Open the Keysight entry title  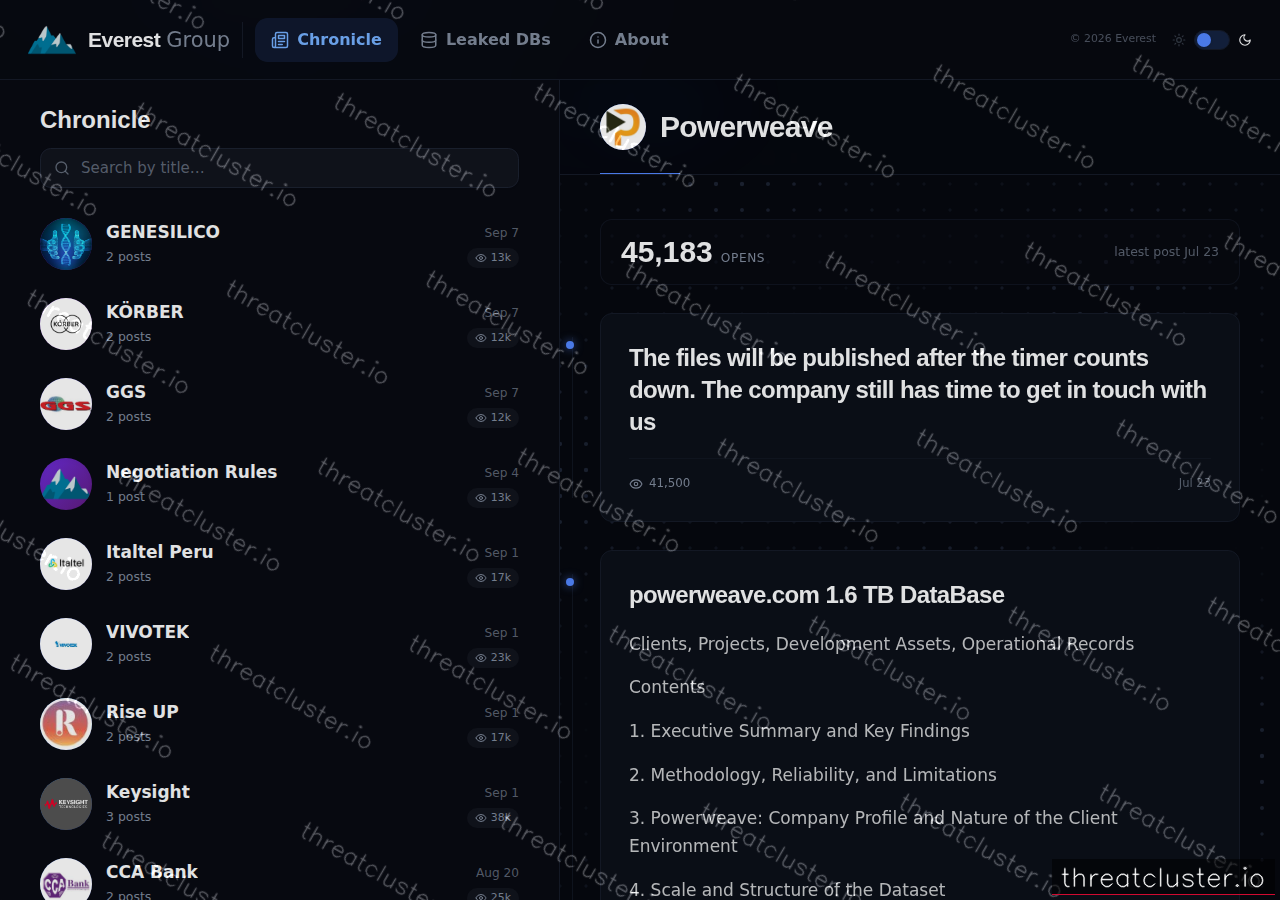click(148, 792)
